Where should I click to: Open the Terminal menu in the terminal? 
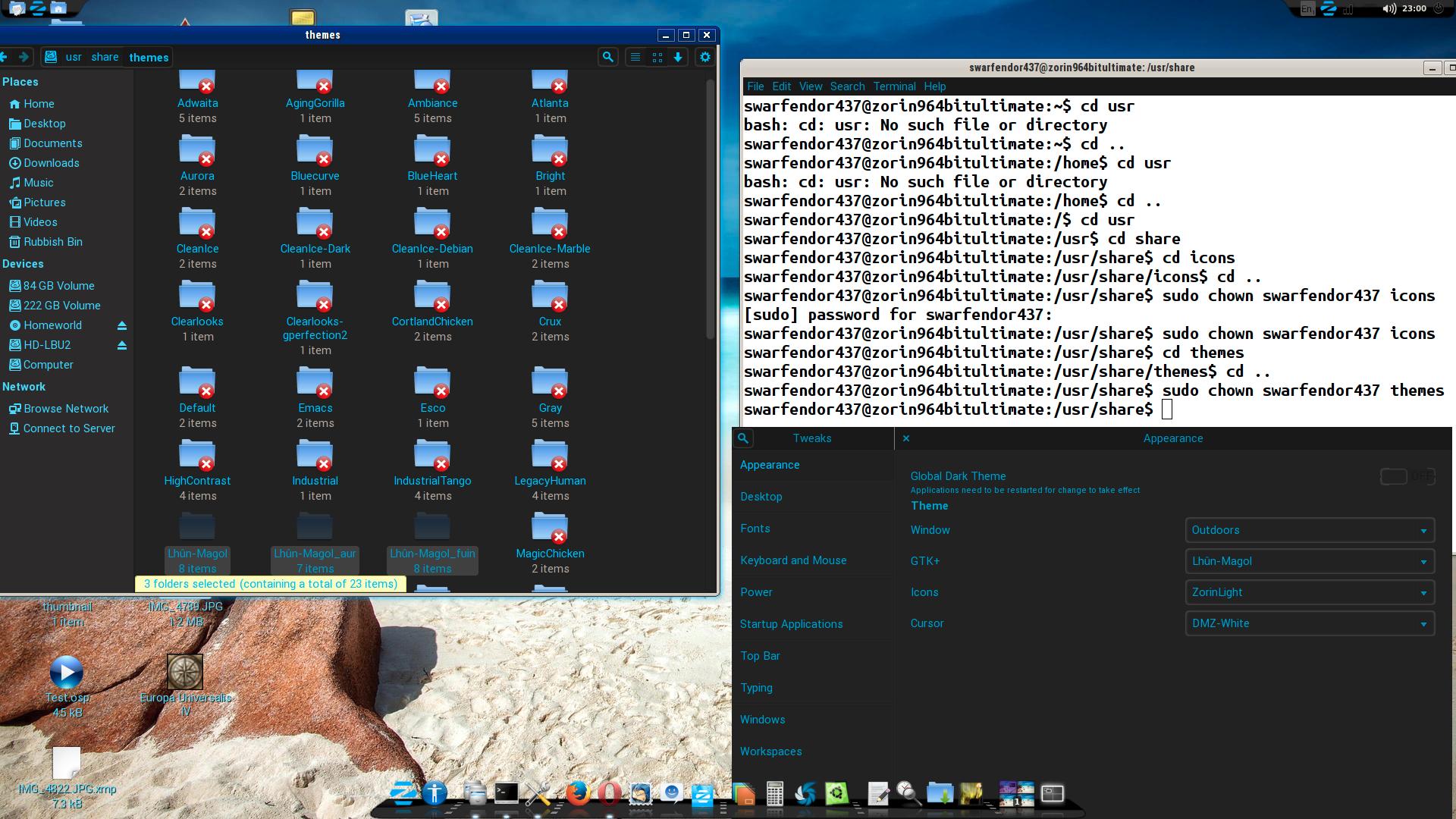click(x=894, y=86)
